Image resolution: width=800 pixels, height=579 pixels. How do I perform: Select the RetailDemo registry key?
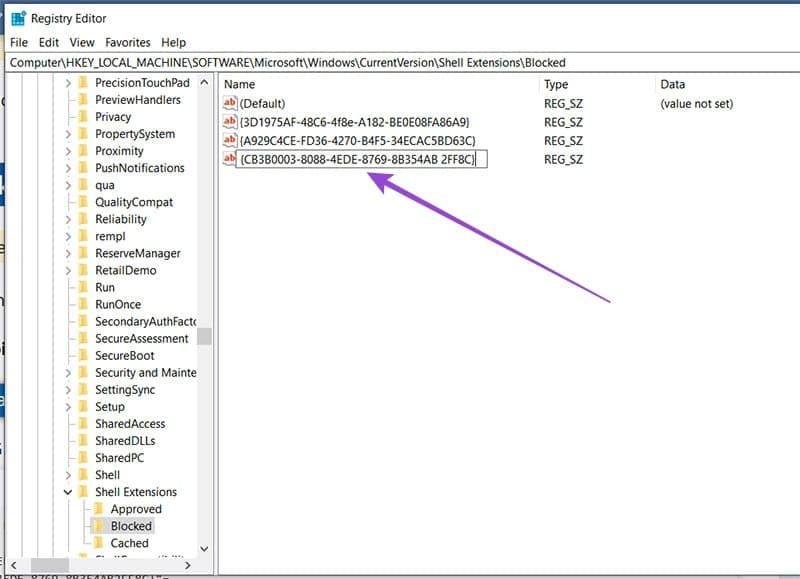point(126,270)
